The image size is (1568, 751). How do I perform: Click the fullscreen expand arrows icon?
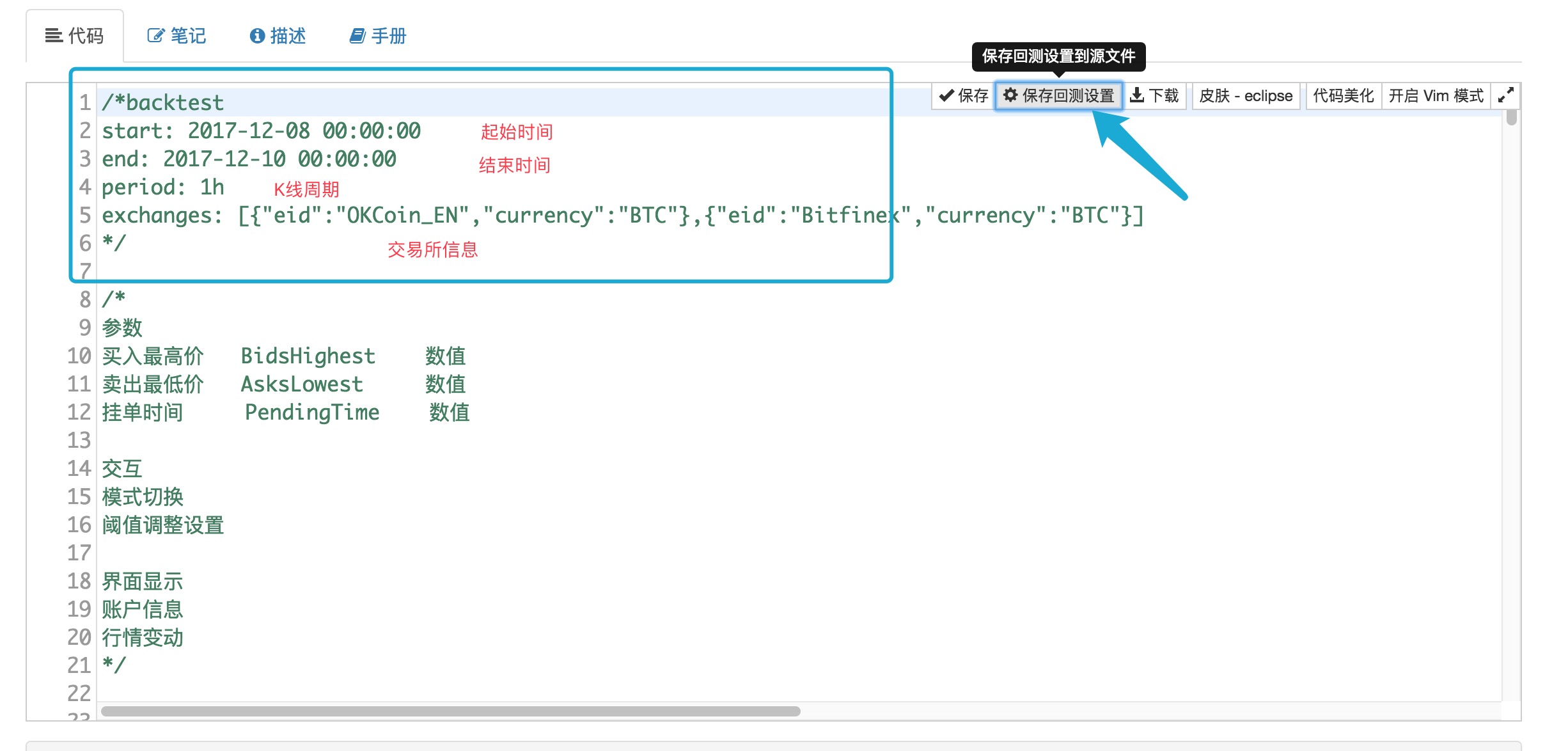pos(1505,95)
